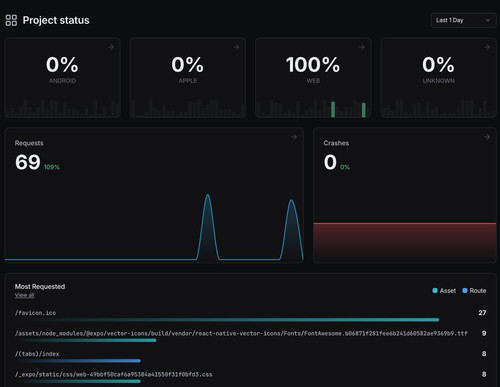Screen dimensions: 500x387
Task: Click the 109% requests change value
Action: click(52, 167)
